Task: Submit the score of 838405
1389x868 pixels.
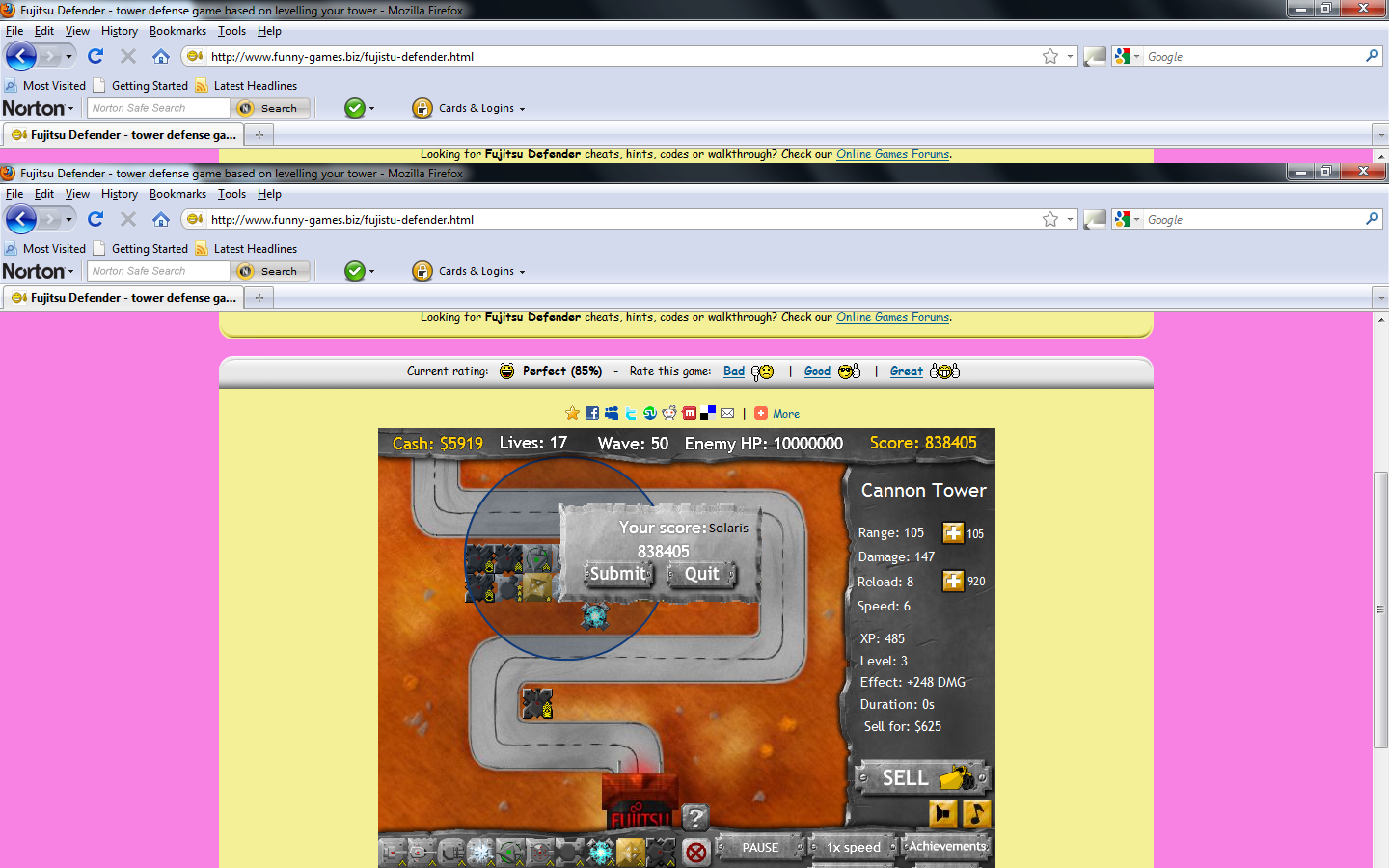Action: 618,574
